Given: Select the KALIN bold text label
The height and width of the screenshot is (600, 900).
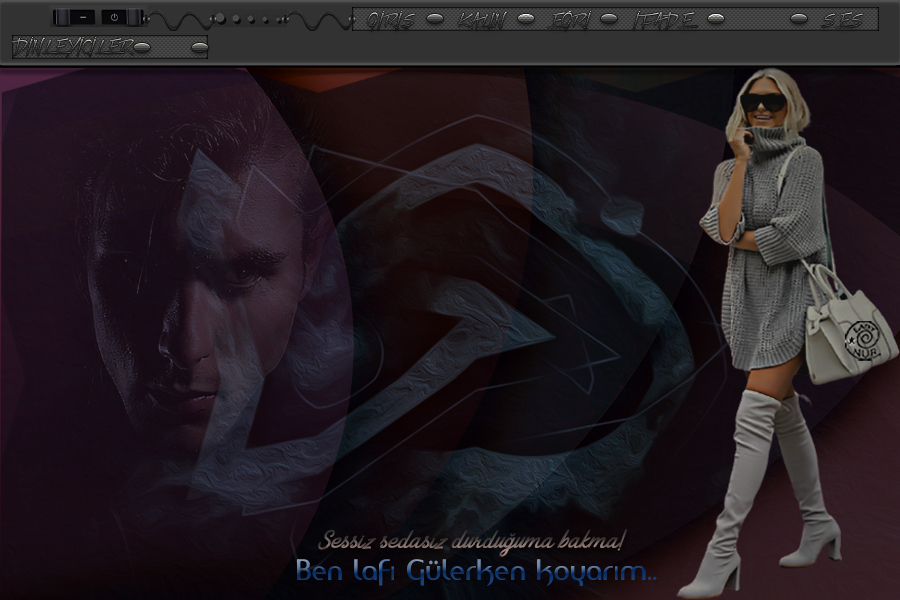Looking at the screenshot, I should [x=482, y=19].
